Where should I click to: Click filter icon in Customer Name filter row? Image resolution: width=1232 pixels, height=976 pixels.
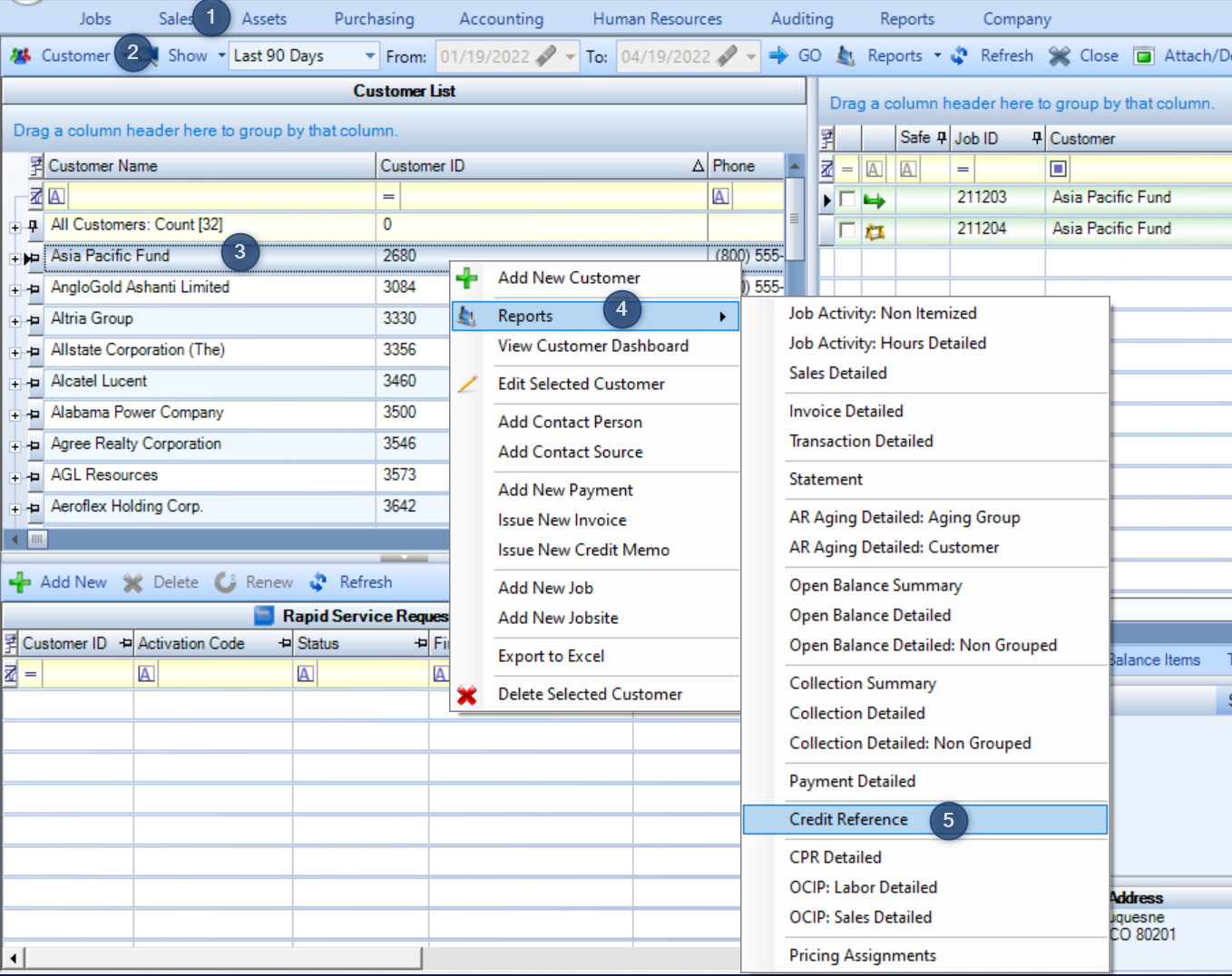[x=36, y=196]
